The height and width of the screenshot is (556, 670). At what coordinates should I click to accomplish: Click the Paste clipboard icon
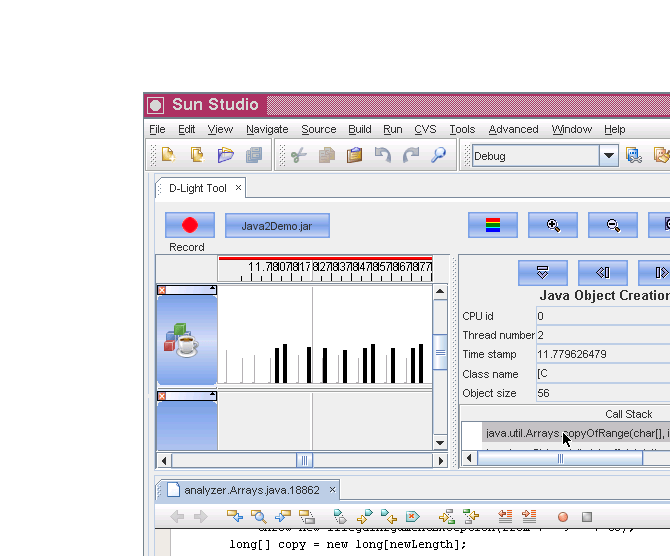[355, 155]
